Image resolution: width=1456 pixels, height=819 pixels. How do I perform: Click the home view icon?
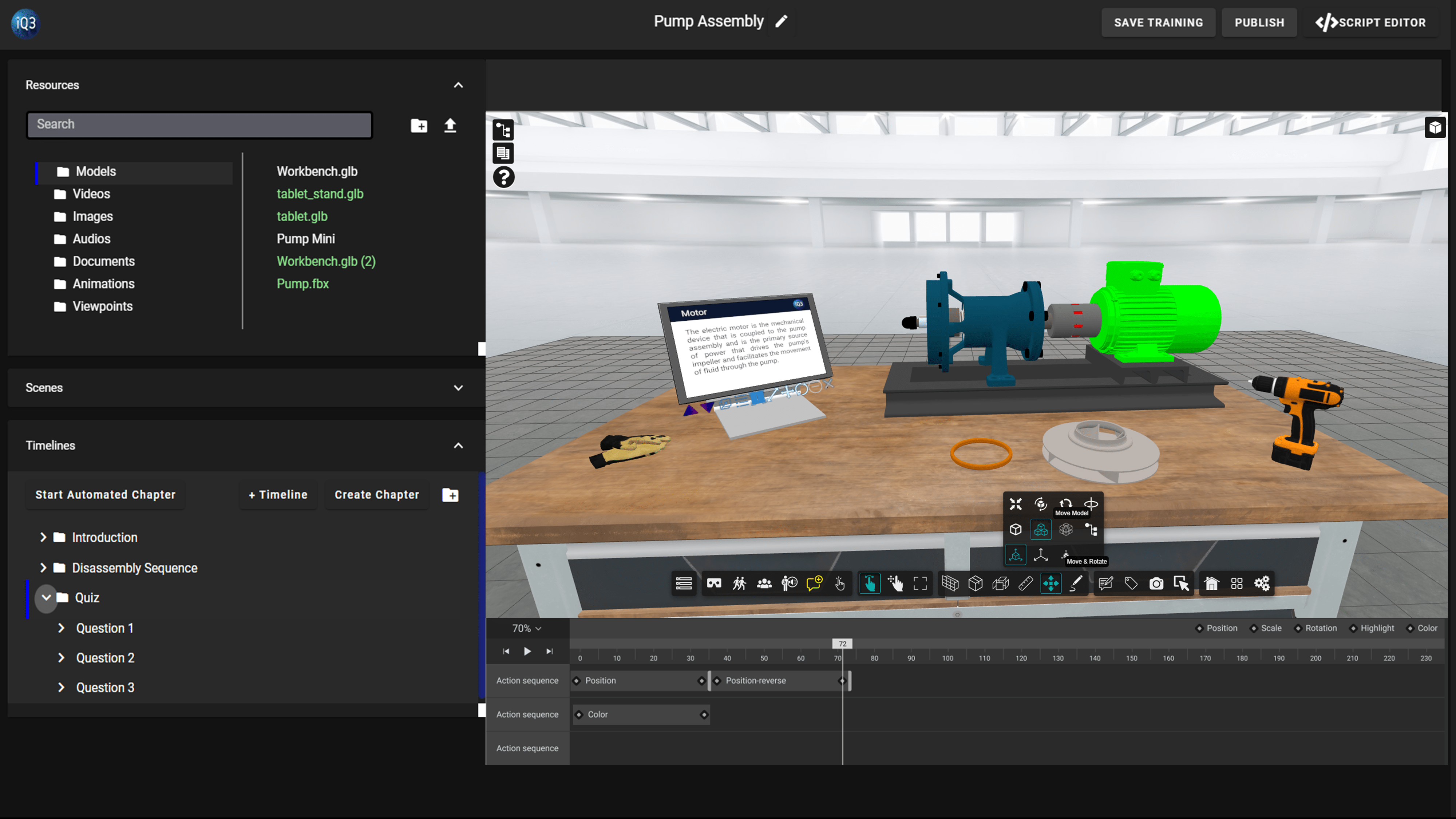click(1211, 583)
